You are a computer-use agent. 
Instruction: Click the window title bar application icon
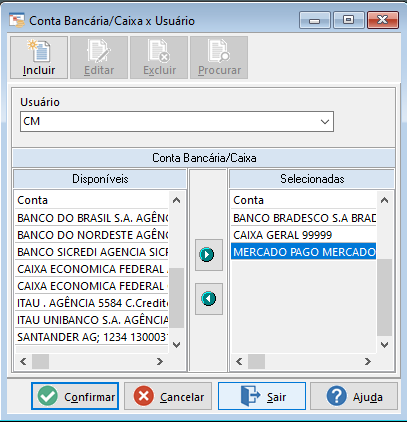[17, 21]
